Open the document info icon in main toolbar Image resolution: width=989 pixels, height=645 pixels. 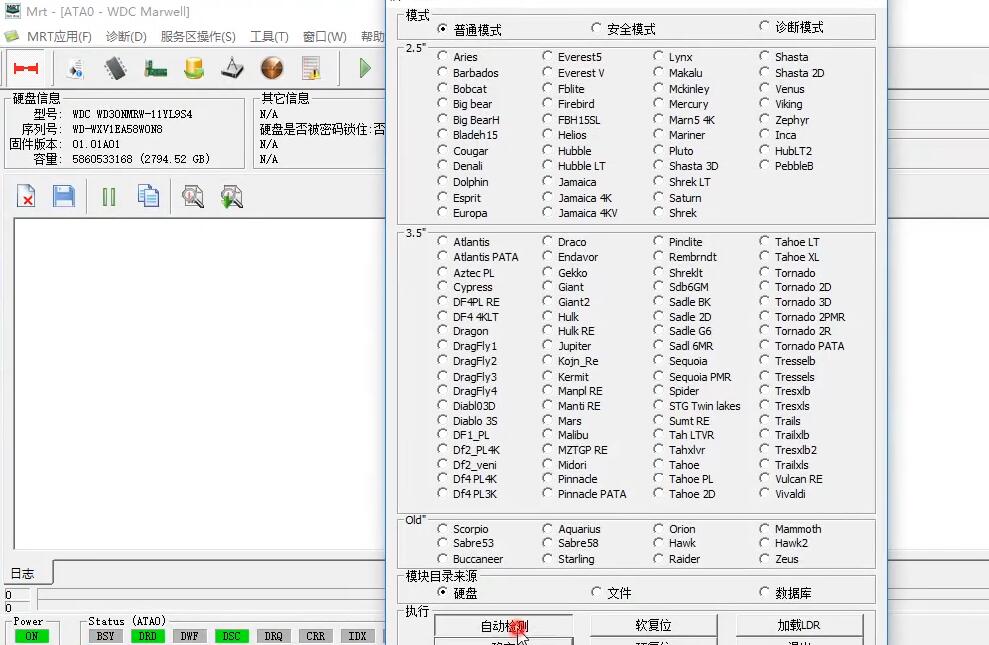(x=76, y=68)
